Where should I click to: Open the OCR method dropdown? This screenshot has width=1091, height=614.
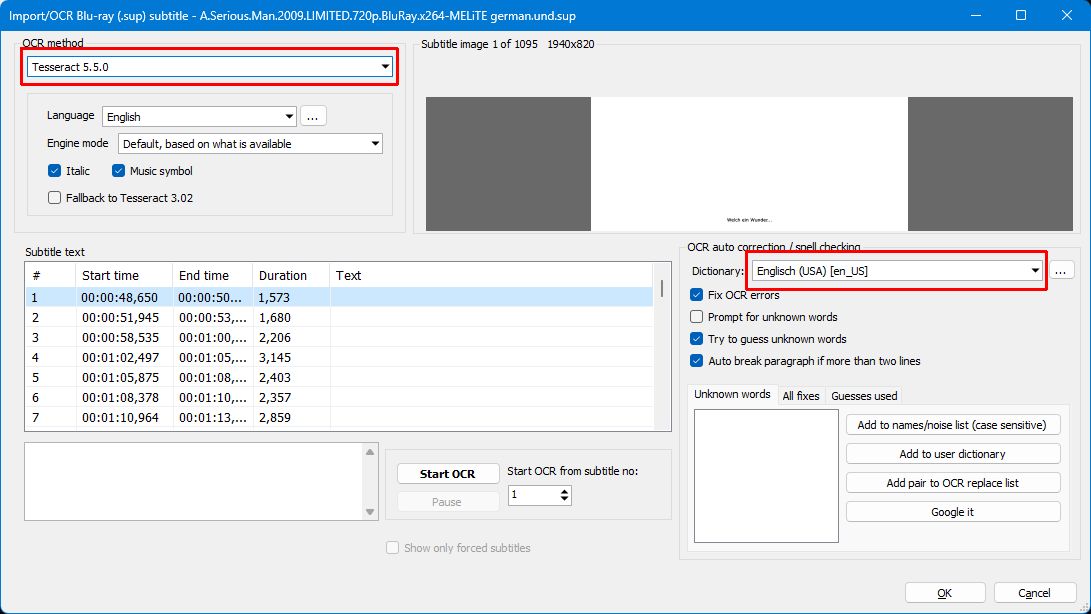pyautogui.click(x=210, y=67)
